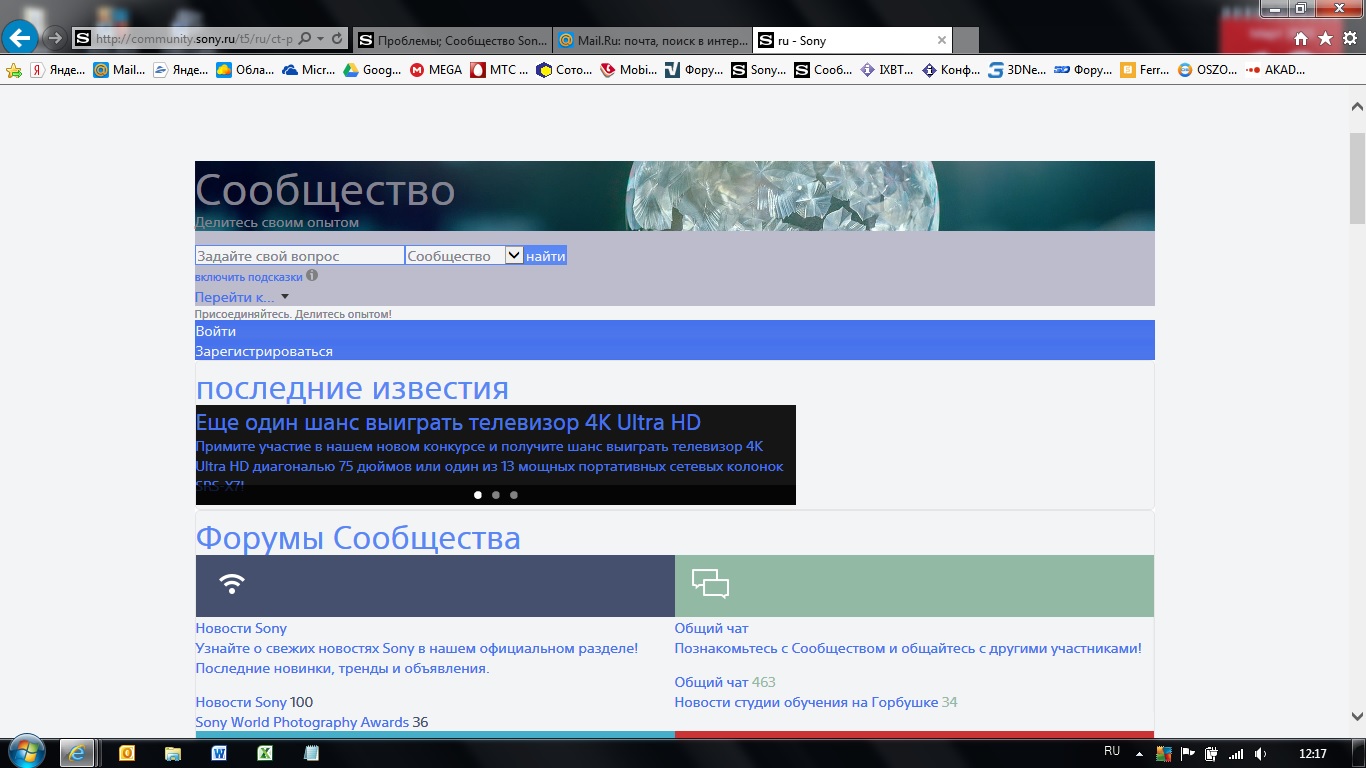Image resolution: width=1366 pixels, height=768 pixels.
Task: Open the browser Home icon
Action: click(1301, 39)
